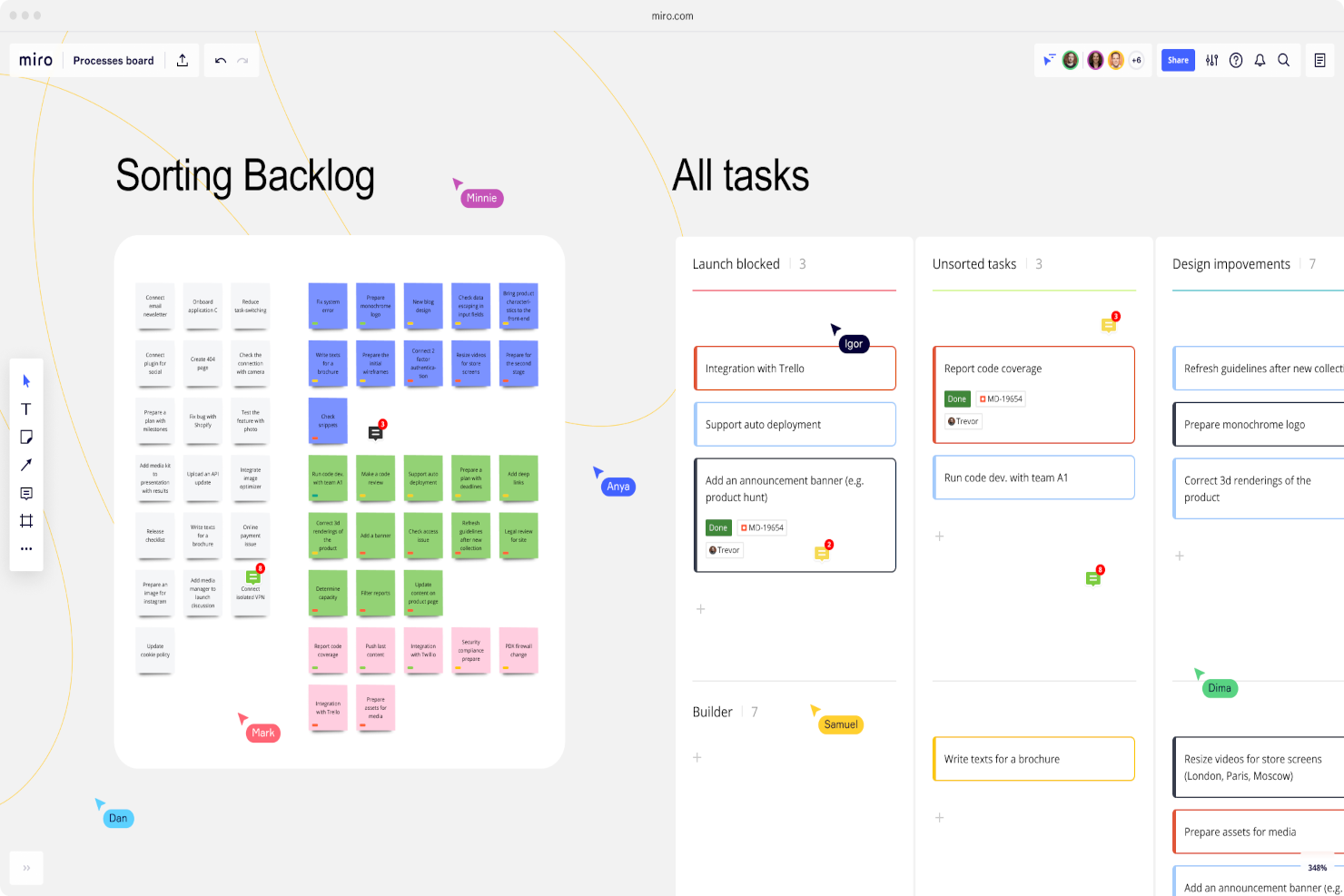Click the second collaborator avatar

(1095, 60)
